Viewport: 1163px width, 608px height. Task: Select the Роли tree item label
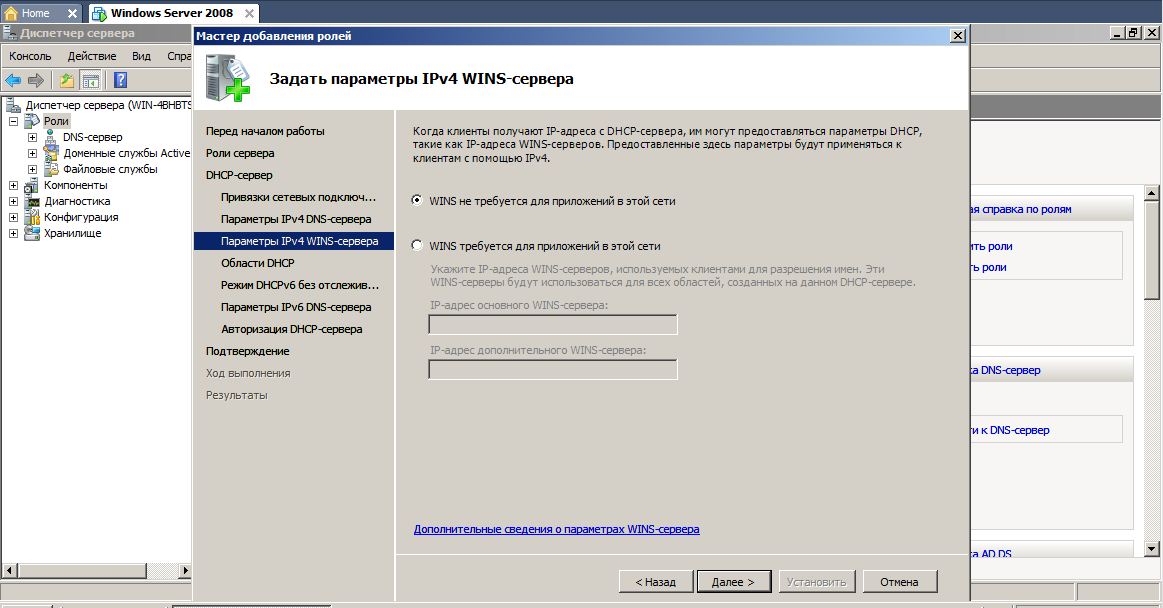(56, 121)
